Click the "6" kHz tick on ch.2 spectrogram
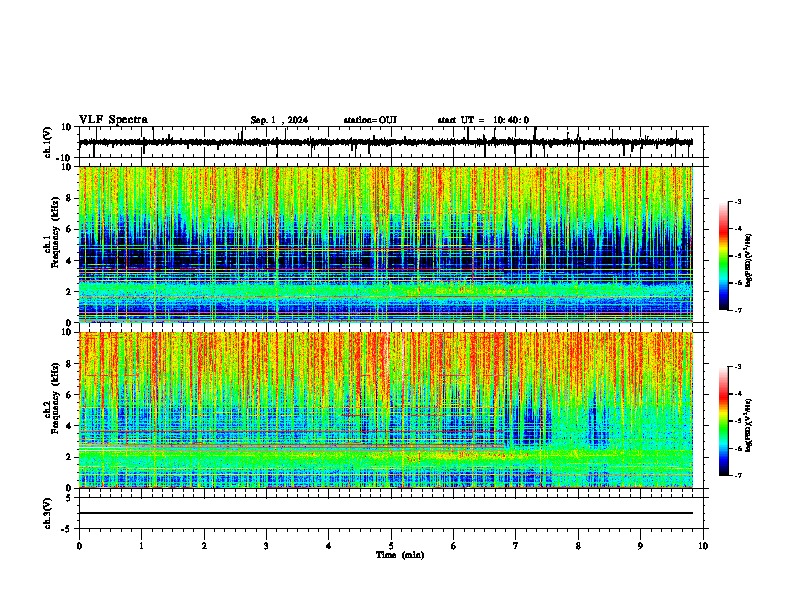Image resolution: width=792 pixels, height=612 pixels. click(x=69, y=395)
